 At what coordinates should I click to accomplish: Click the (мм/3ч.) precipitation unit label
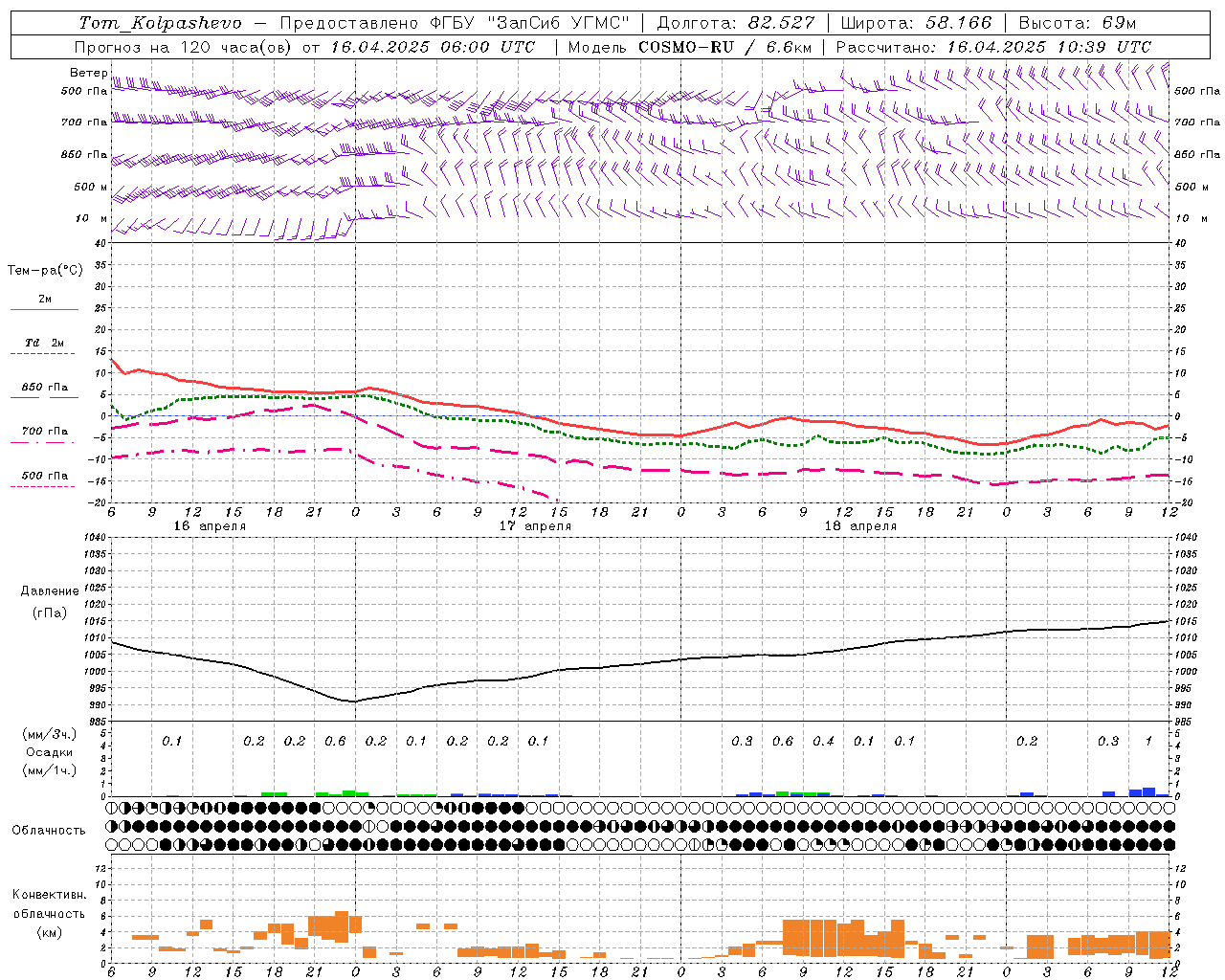coord(49,734)
